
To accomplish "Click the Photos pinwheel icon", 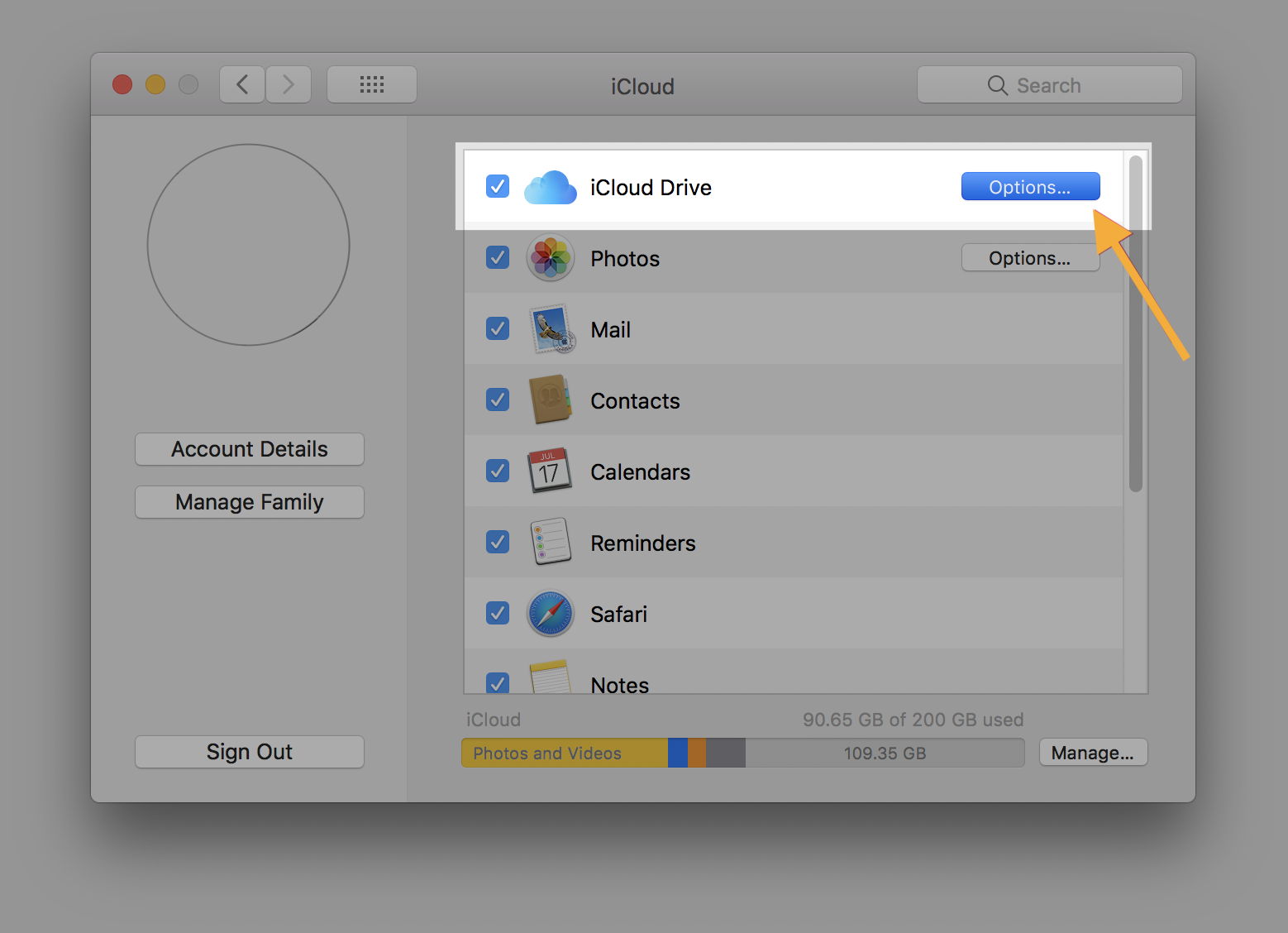I will [x=551, y=258].
